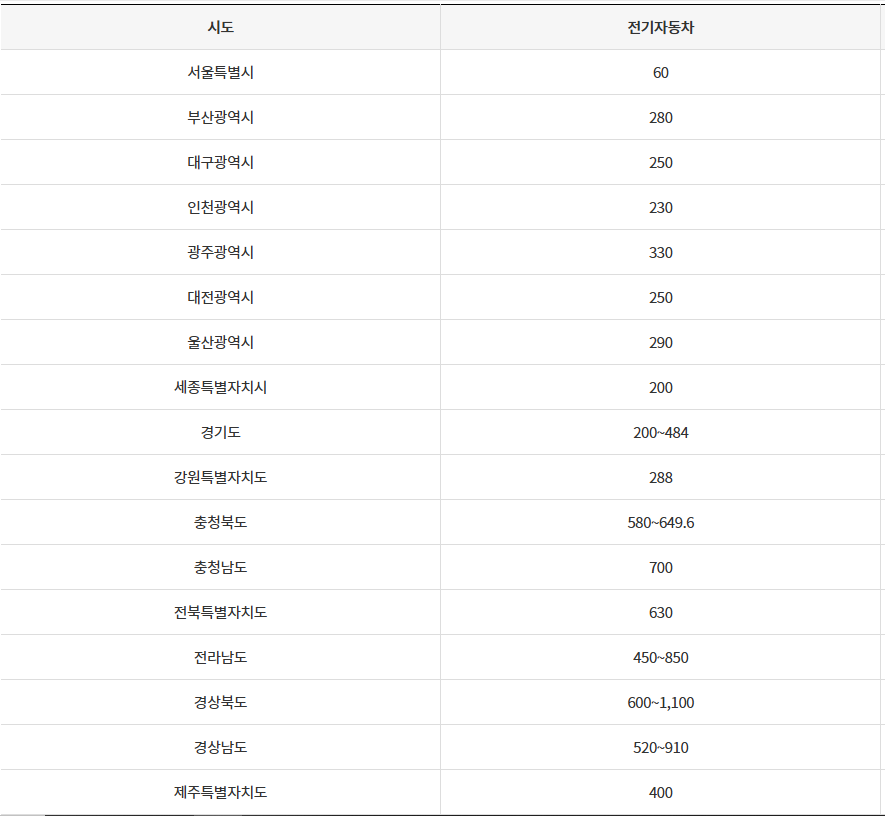The image size is (885, 816).
Task: Select the 200 value in 세종특별자치시 row
Action: coord(660,387)
